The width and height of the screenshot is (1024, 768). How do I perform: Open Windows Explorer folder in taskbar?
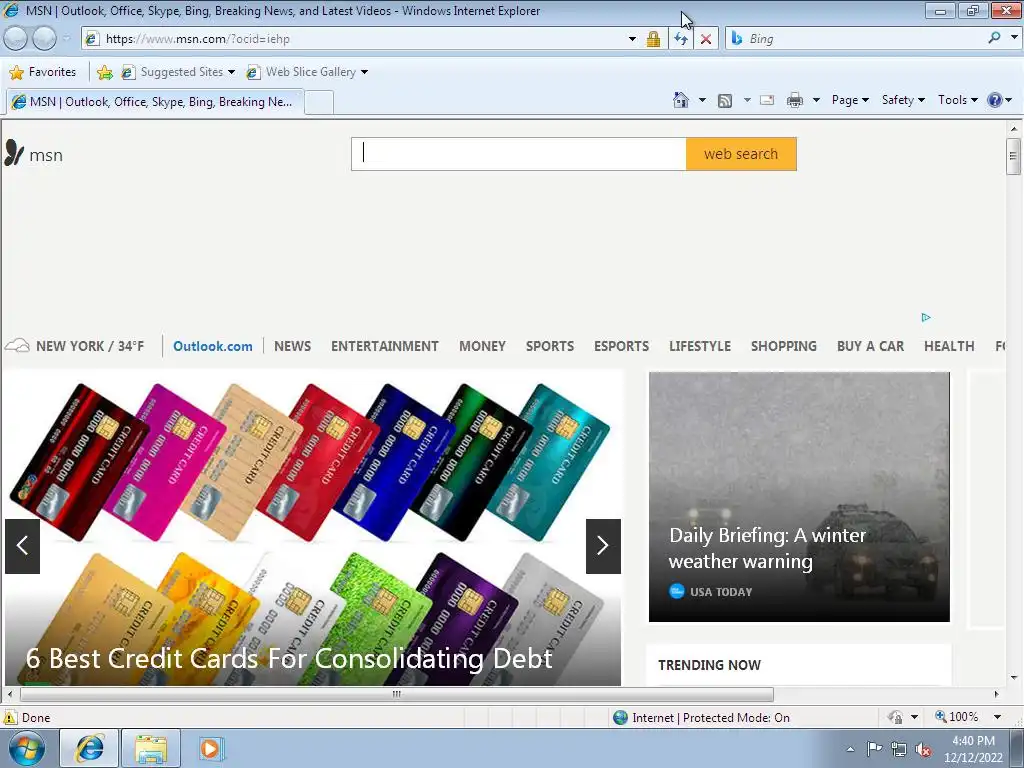pos(151,748)
